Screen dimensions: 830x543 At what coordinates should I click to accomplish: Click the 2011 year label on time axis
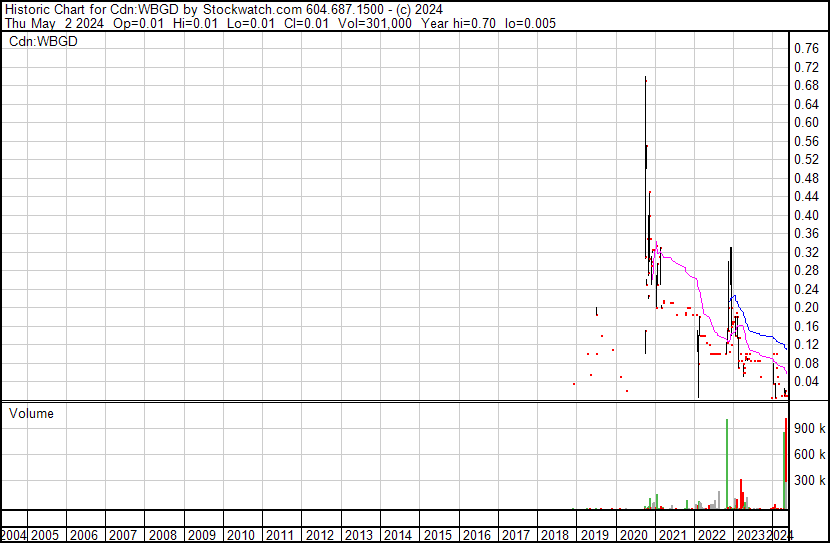281,536
